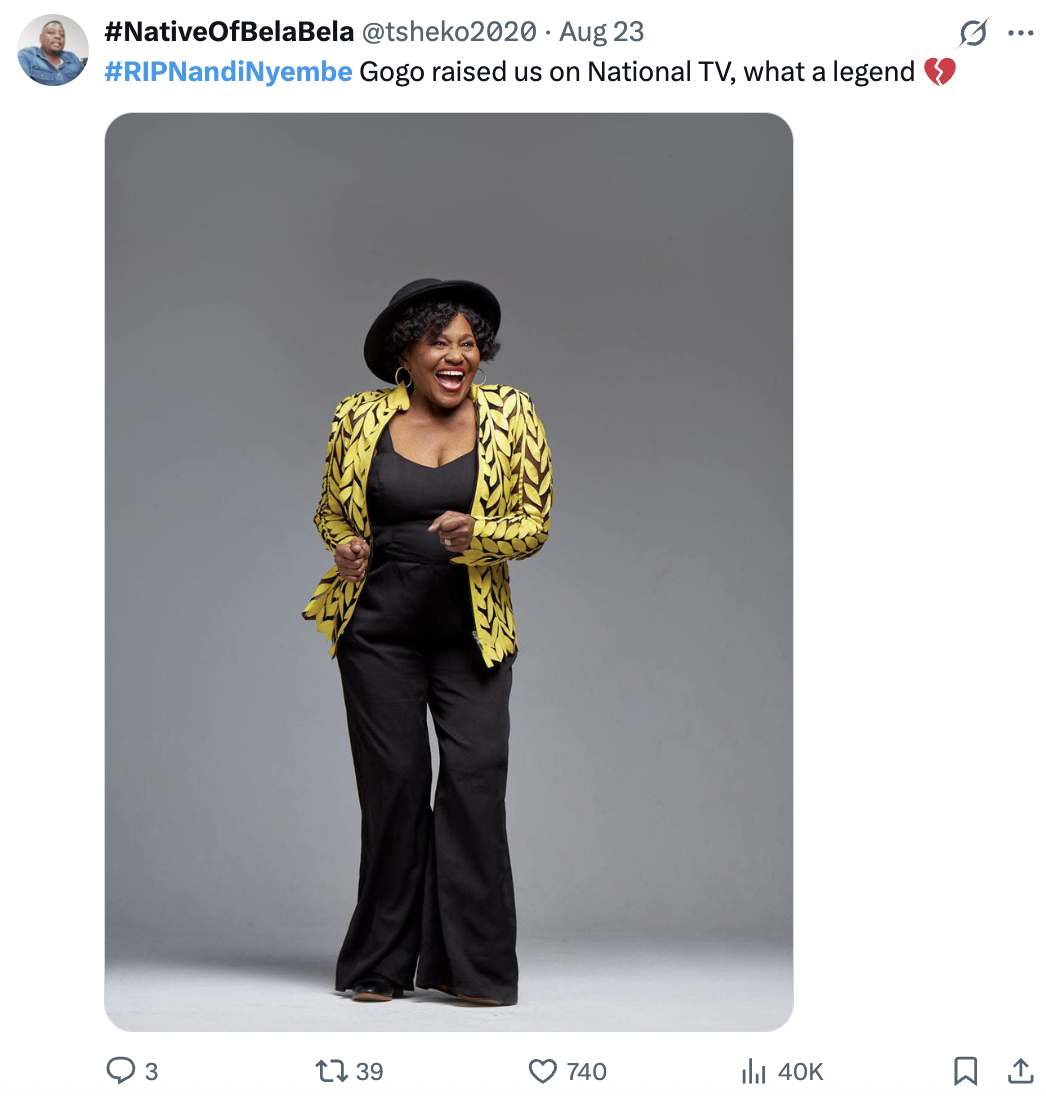1046x1096 pixels.
Task: Click the like count 740
Action: (x=586, y=1071)
